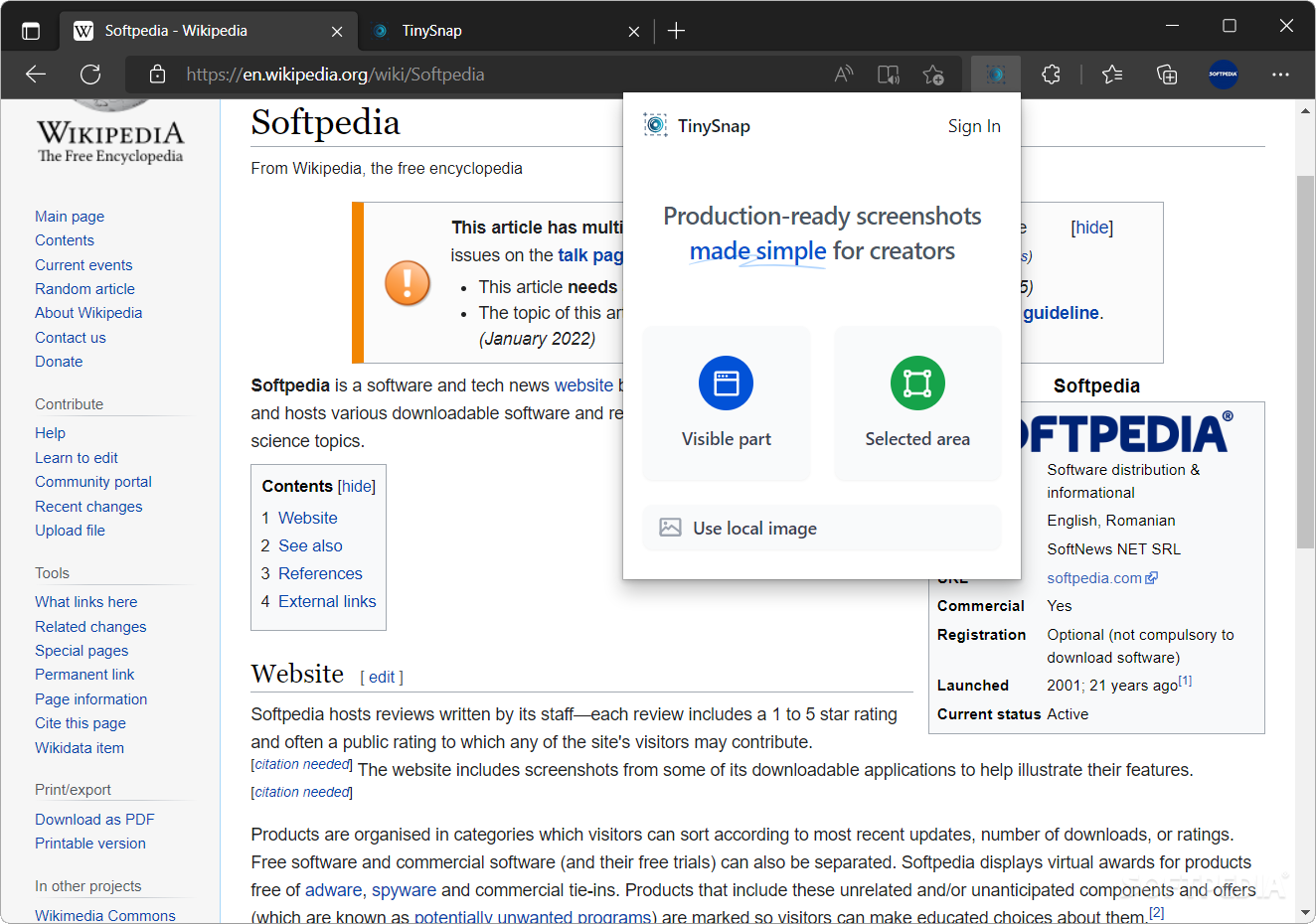The height and width of the screenshot is (924, 1316).
Task: Open Contents sidebar link
Action: click(65, 240)
